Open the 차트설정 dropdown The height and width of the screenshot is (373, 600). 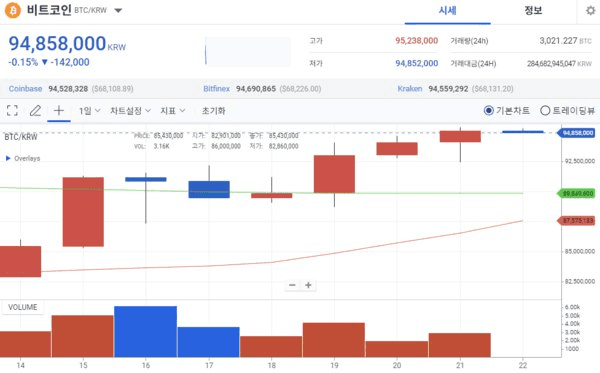[130, 111]
